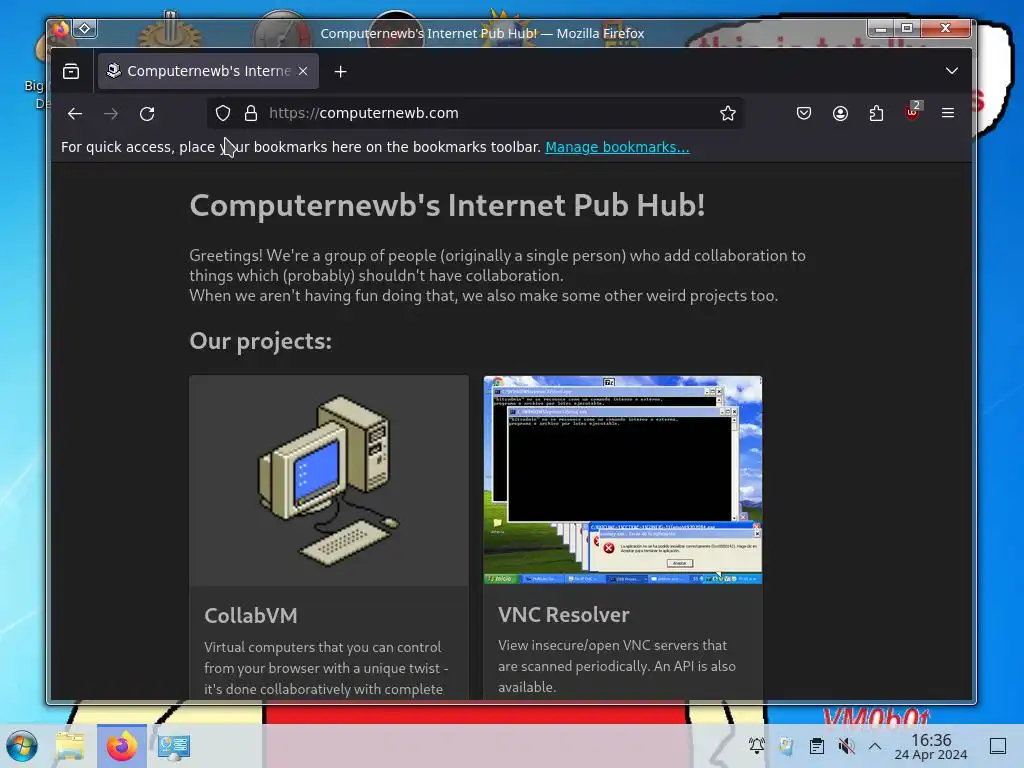Click the show desktop button in tray
The image size is (1024, 768).
998,746
